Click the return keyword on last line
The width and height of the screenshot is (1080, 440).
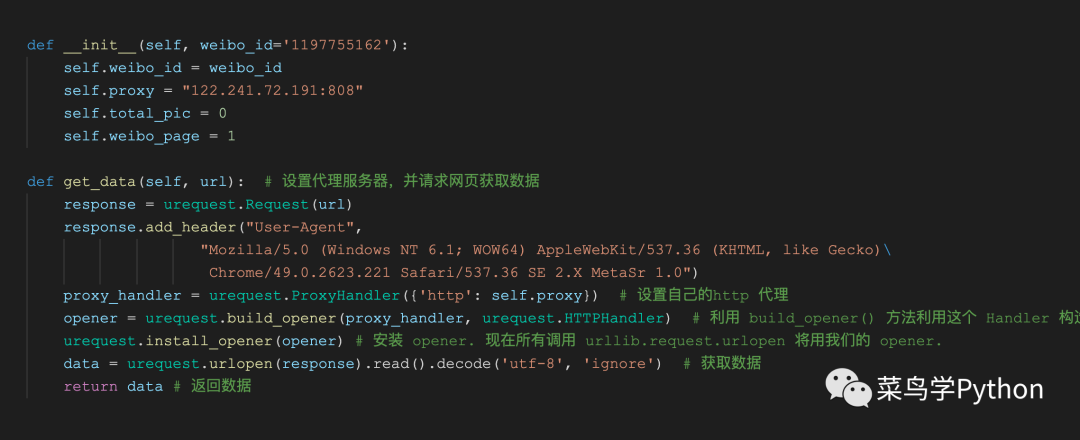point(90,386)
